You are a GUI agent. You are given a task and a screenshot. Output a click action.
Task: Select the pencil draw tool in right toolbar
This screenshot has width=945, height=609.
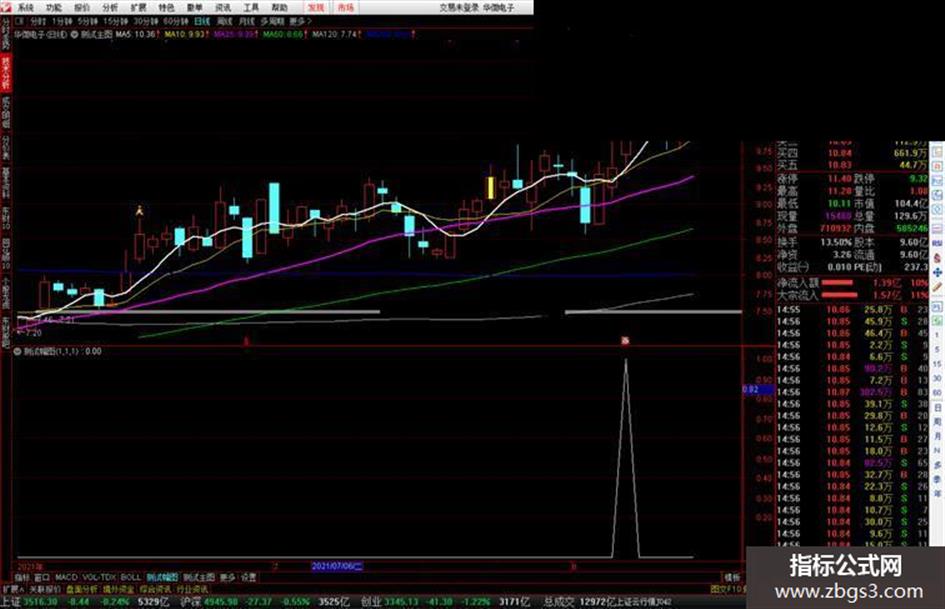pyautogui.click(x=937, y=288)
